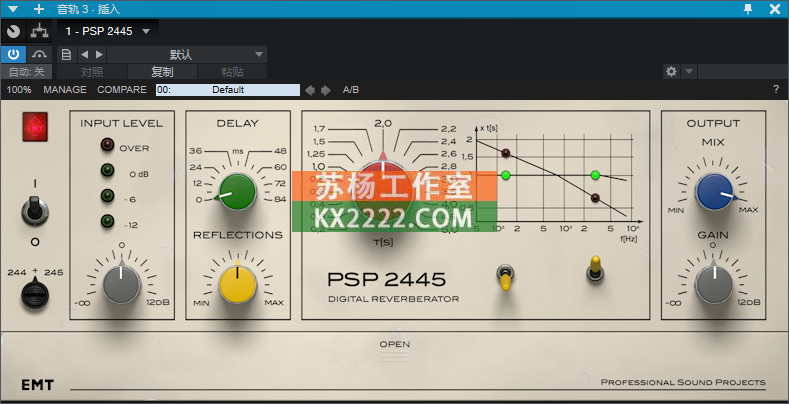Click the green Delay knob
Image resolution: width=789 pixels, height=404 pixels.
[x=237, y=191]
